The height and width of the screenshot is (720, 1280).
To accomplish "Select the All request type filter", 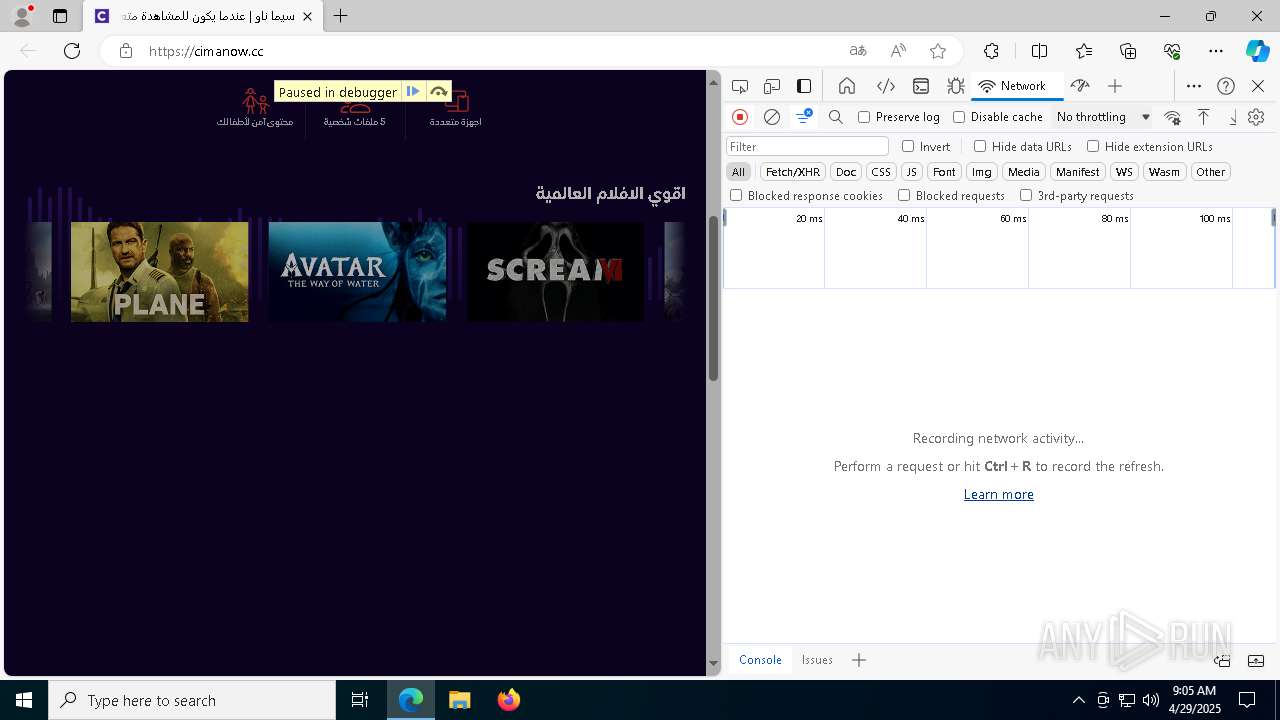I will (738, 172).
